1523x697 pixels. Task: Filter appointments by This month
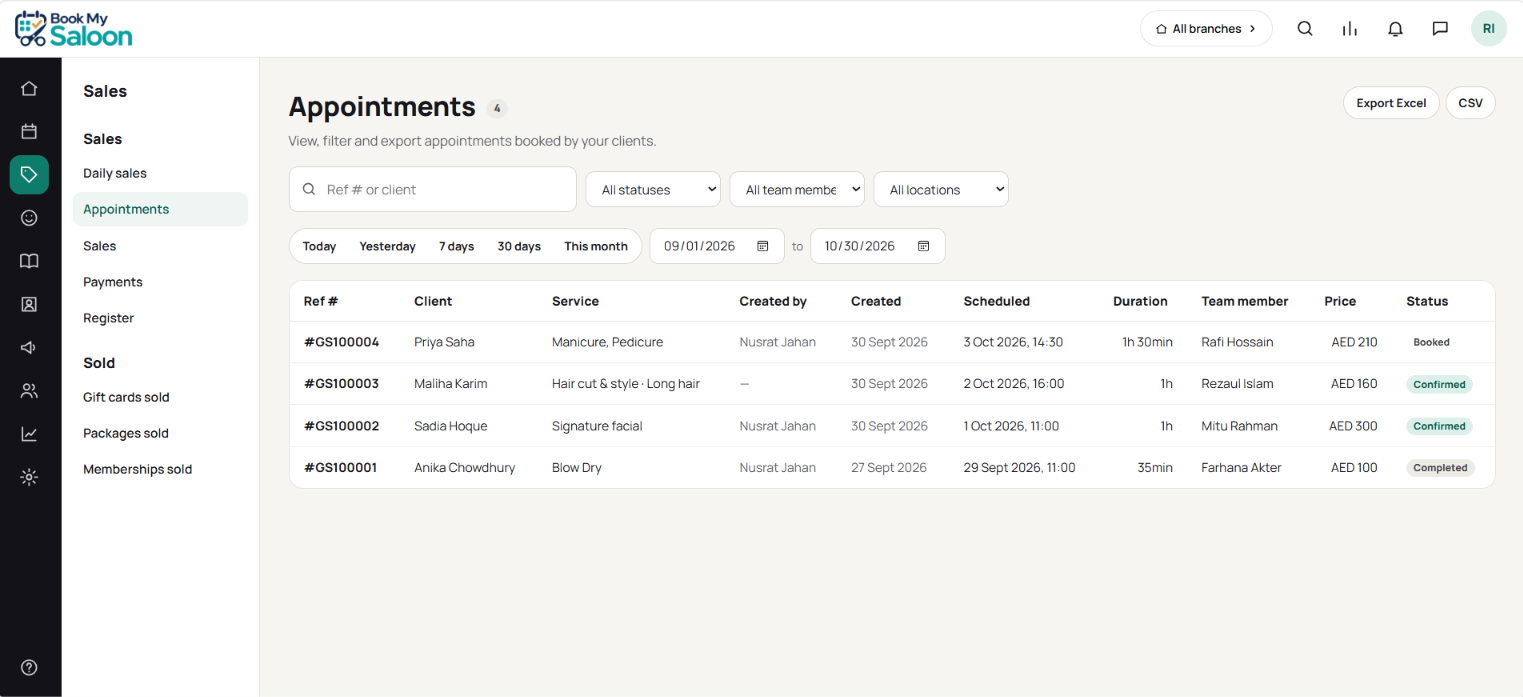point(596,246)
